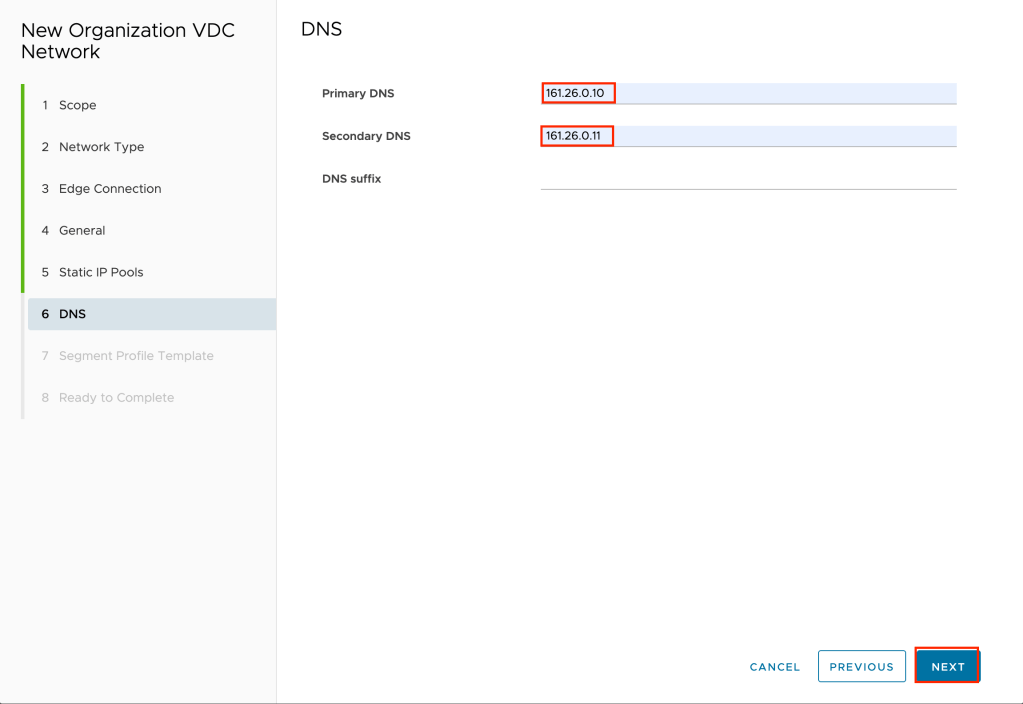Viewport: 1023px width, 704px height.
Task: Click the green progress bar beside completed steps
Action: 22,188
